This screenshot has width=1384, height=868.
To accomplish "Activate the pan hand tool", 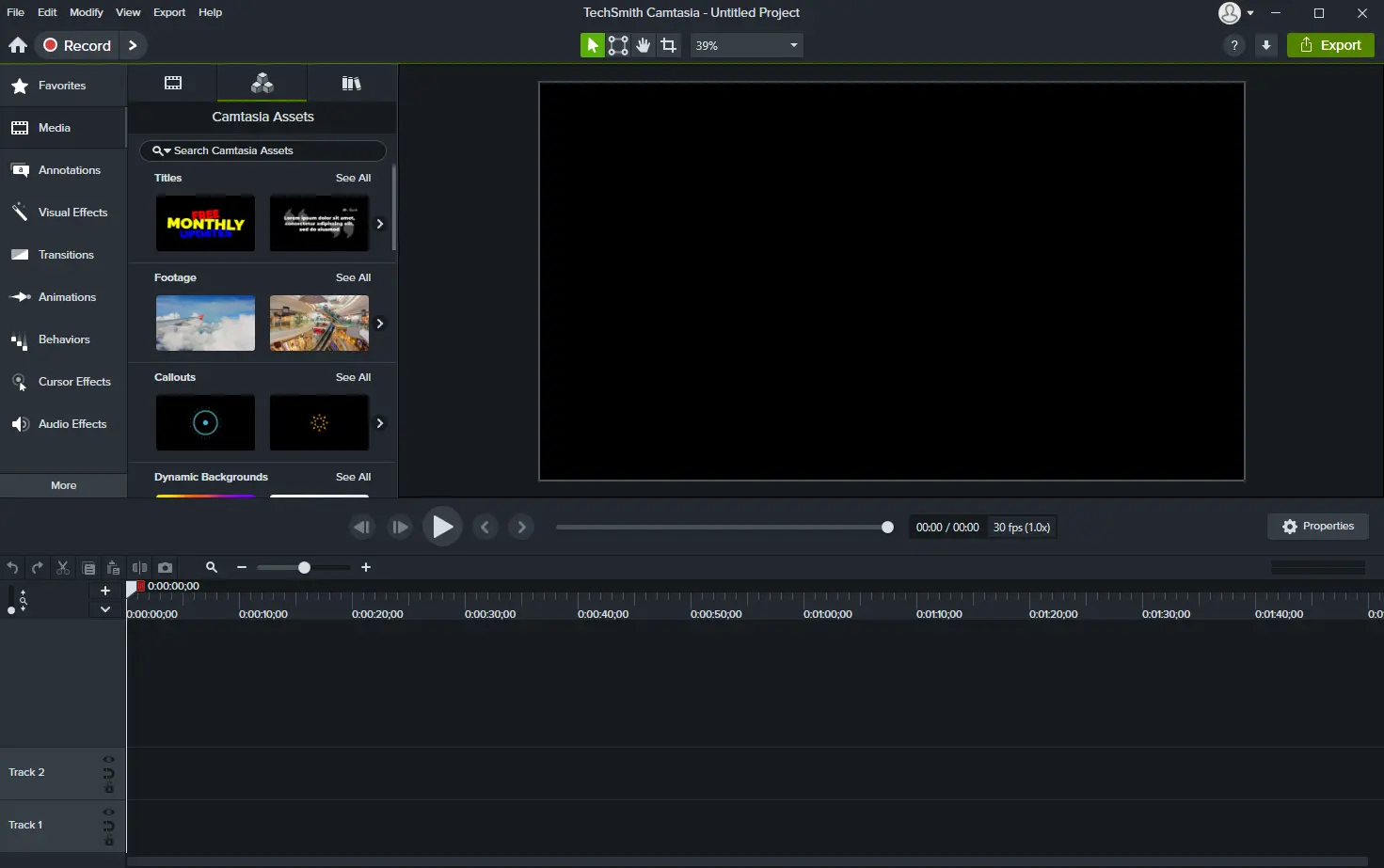I will 644,45.
